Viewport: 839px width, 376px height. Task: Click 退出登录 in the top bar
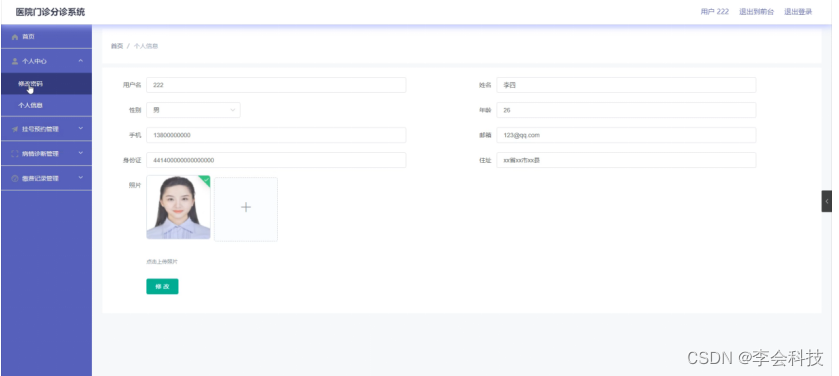(x=798, y=12)
